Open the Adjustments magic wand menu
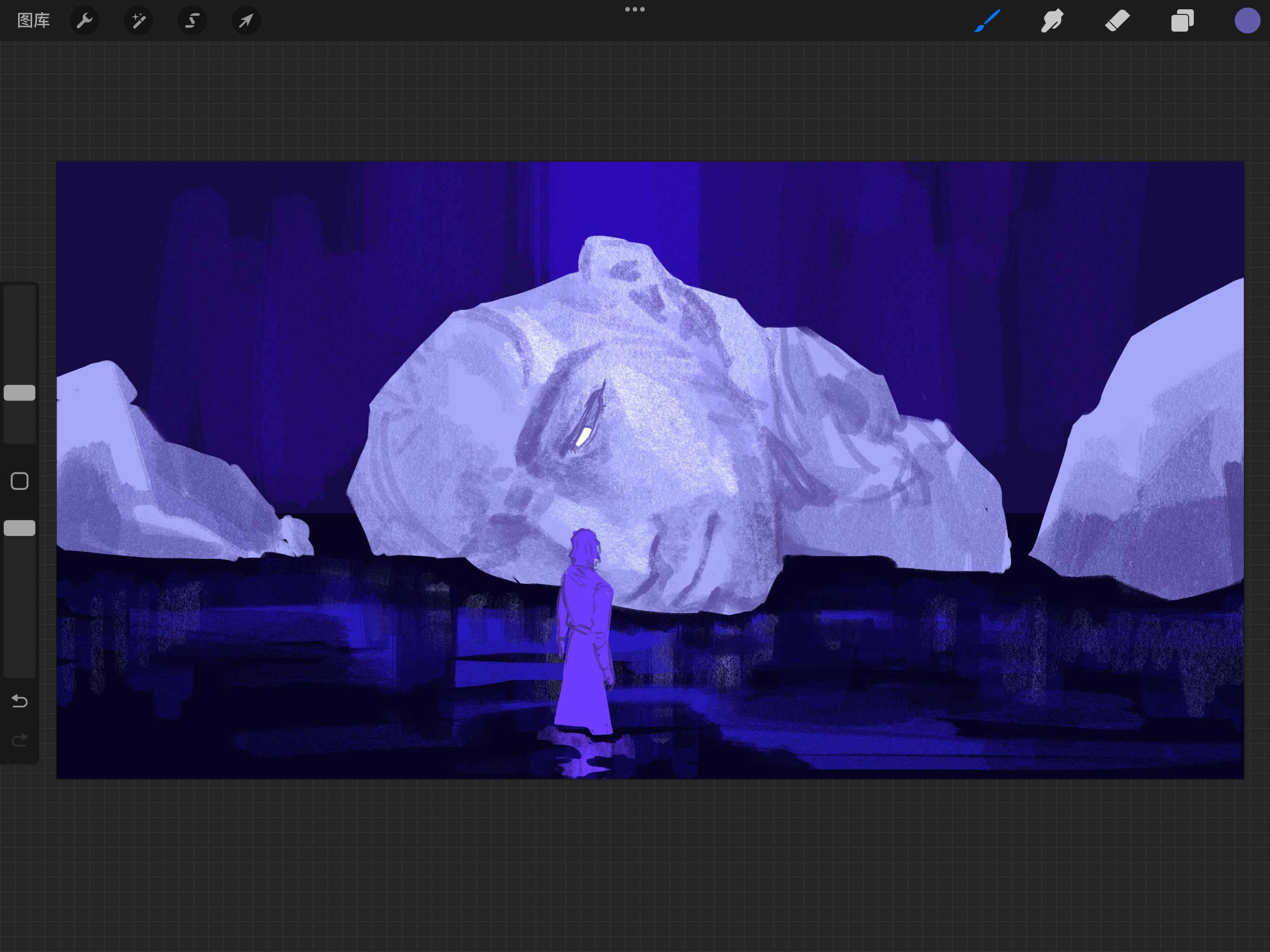The width and height of the screenshot is (1270, 952). (139, 20)
